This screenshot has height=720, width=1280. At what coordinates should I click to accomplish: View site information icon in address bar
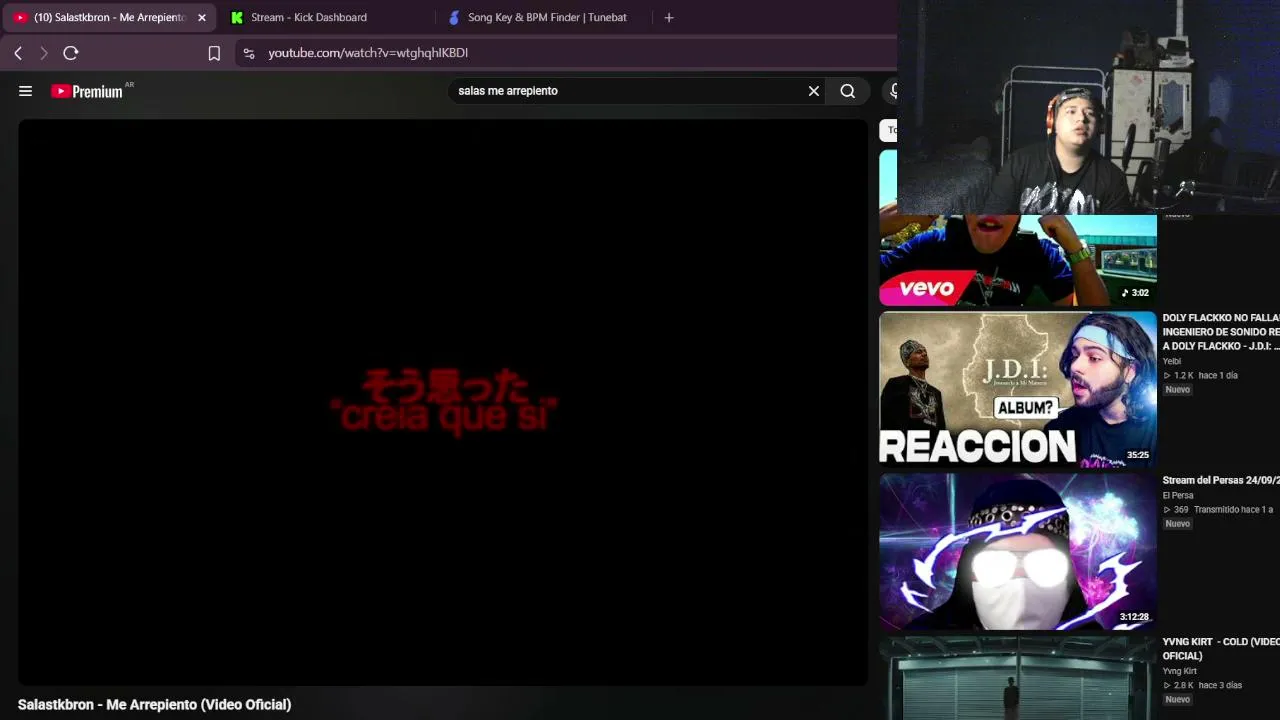click(x=249, y=53)
